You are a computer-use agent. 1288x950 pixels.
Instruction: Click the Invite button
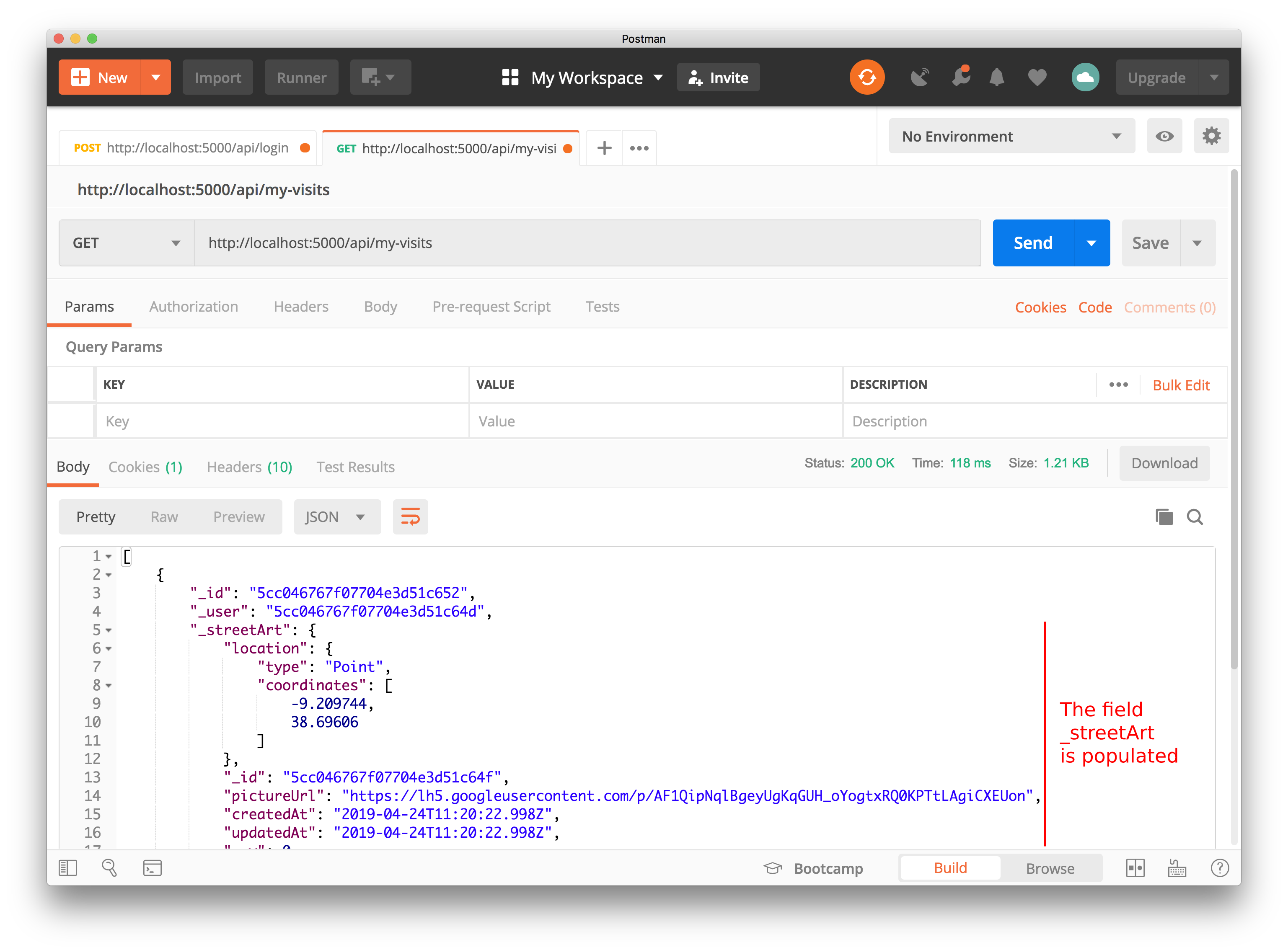click(x=718, y=77)
